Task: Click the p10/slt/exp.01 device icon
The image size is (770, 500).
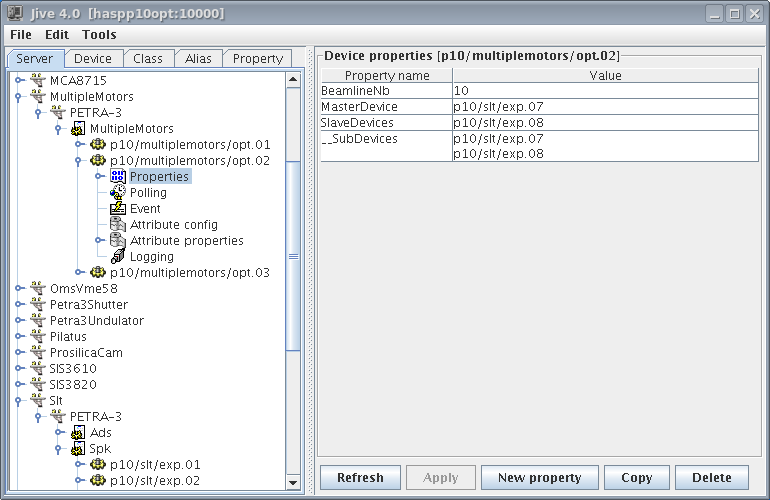Action: pos(98,464)
